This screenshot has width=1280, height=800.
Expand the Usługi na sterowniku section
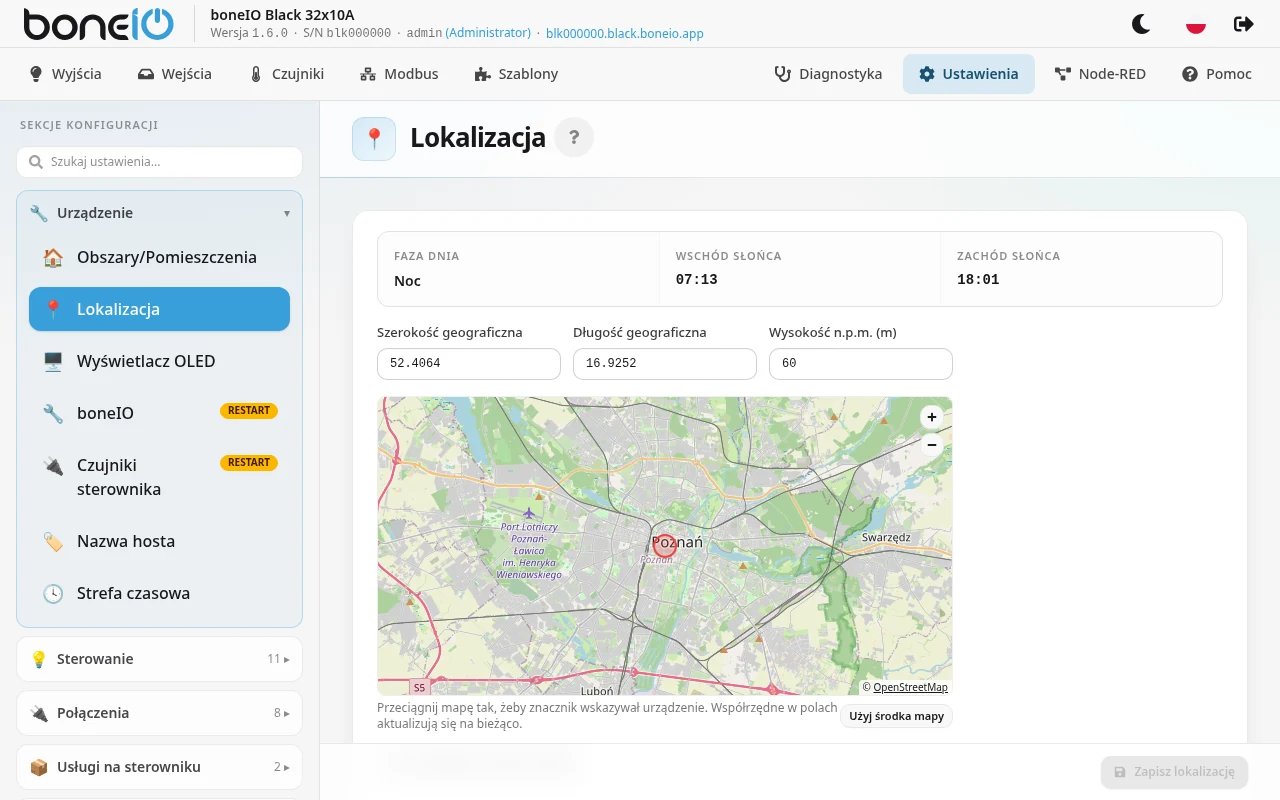point(159,767)
